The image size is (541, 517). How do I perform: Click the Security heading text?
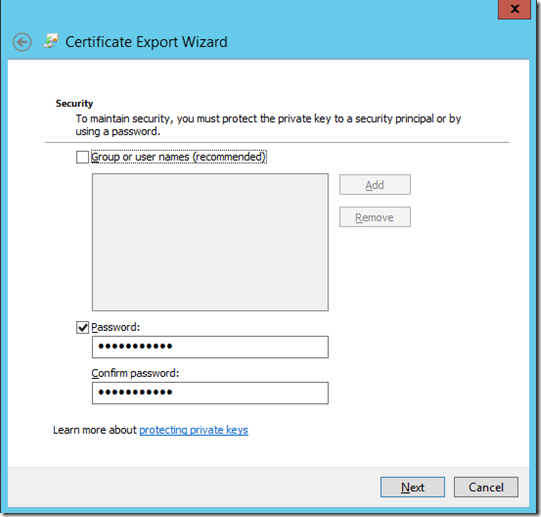pyautogui.click(x=74, y=104)
